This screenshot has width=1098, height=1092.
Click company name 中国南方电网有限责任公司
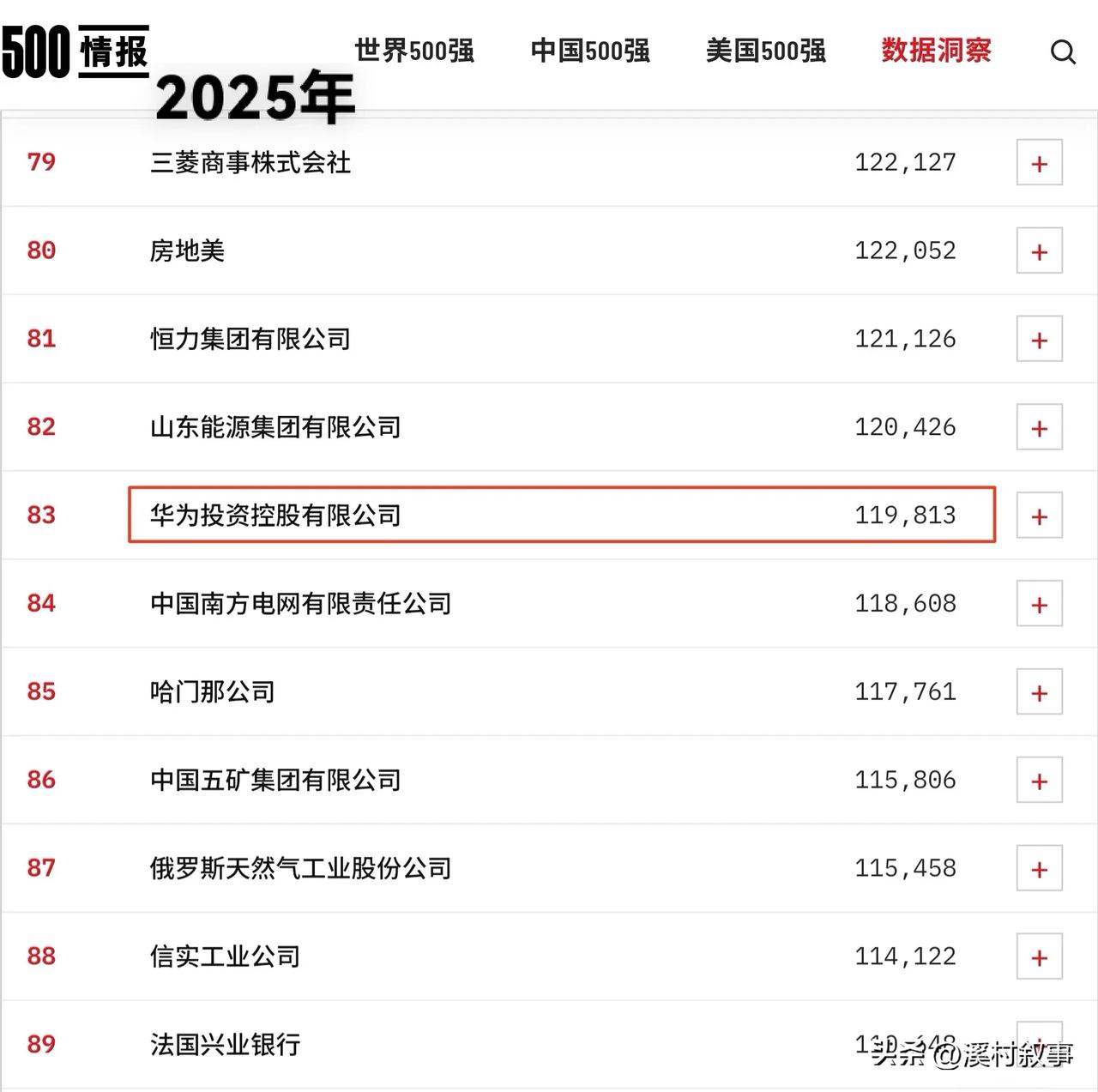pos(300,604)
